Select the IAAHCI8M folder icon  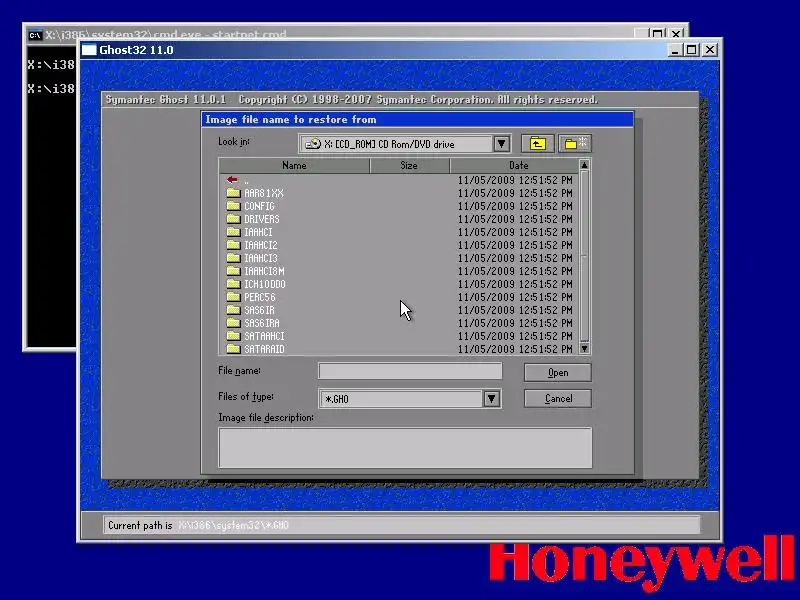[x=233, y=271]
